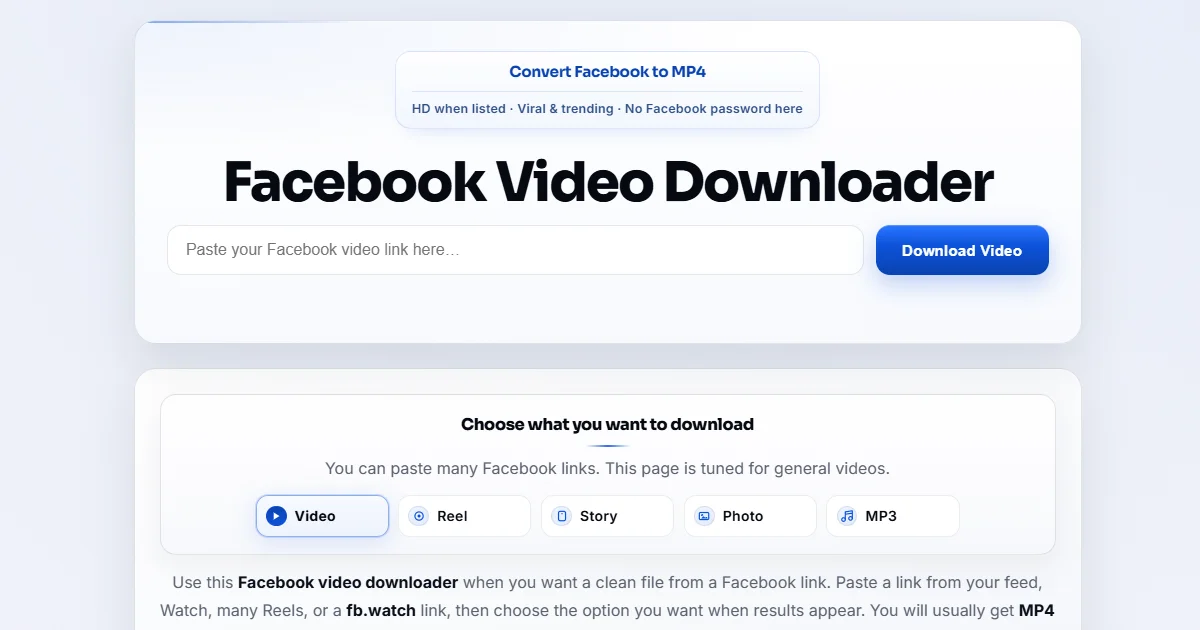Click the bold Facebook video downloader phrase in the paragraph

click(348, 582)
